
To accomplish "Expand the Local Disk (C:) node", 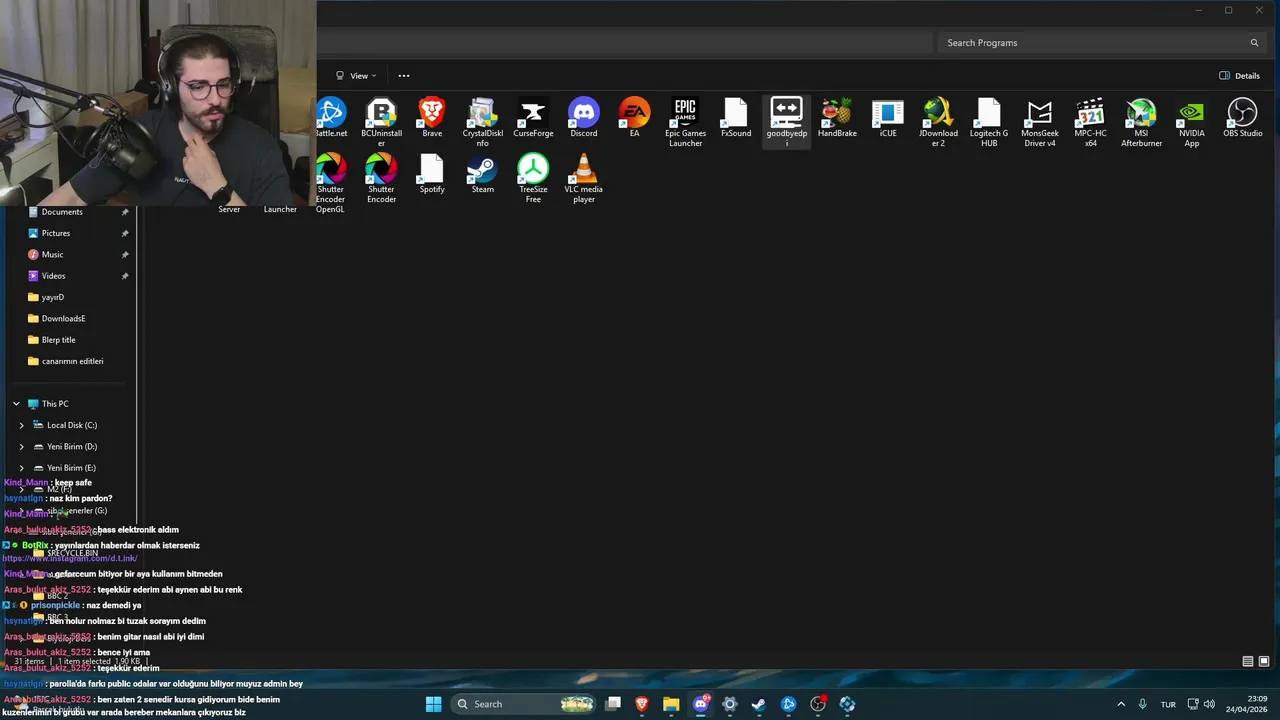I will click(x=21, y=425).
